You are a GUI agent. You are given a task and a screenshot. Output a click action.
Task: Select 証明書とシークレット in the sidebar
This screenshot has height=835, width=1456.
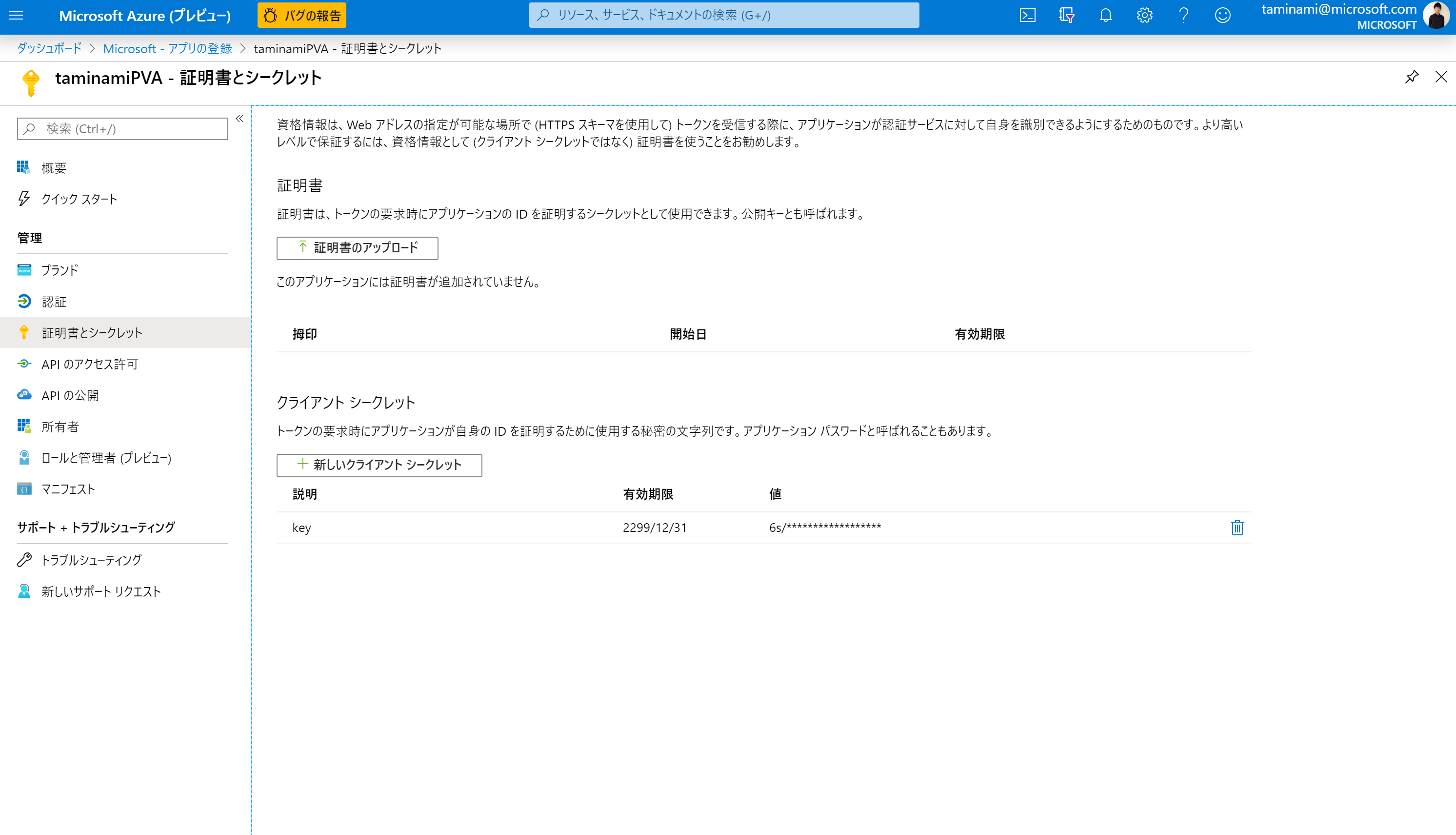125,333
